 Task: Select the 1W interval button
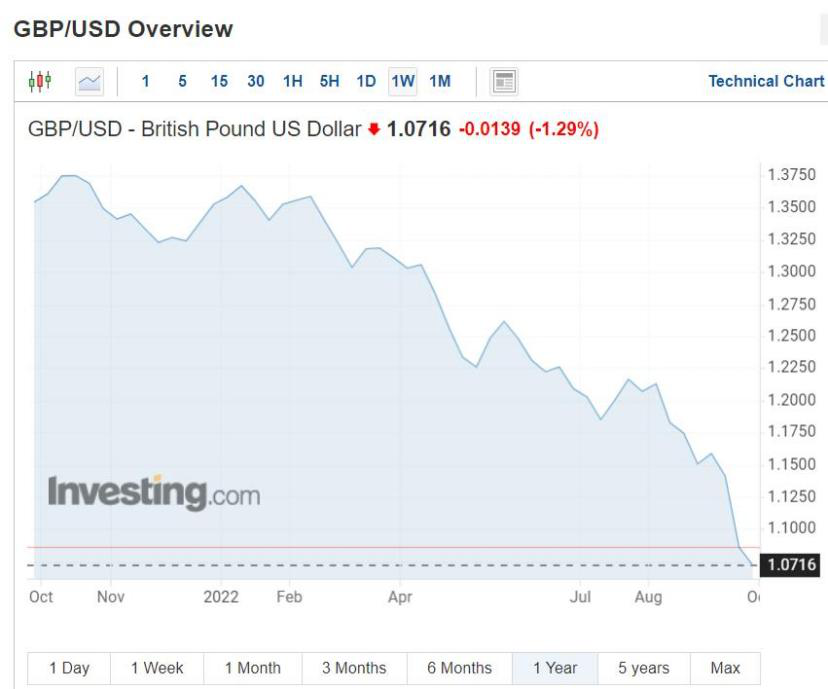click(403, 82)
